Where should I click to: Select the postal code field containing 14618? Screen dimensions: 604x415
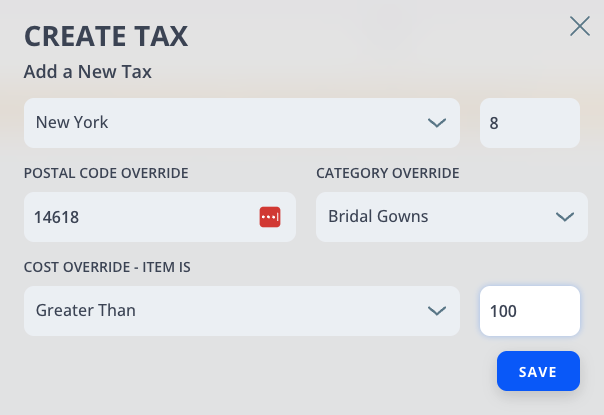160,217
